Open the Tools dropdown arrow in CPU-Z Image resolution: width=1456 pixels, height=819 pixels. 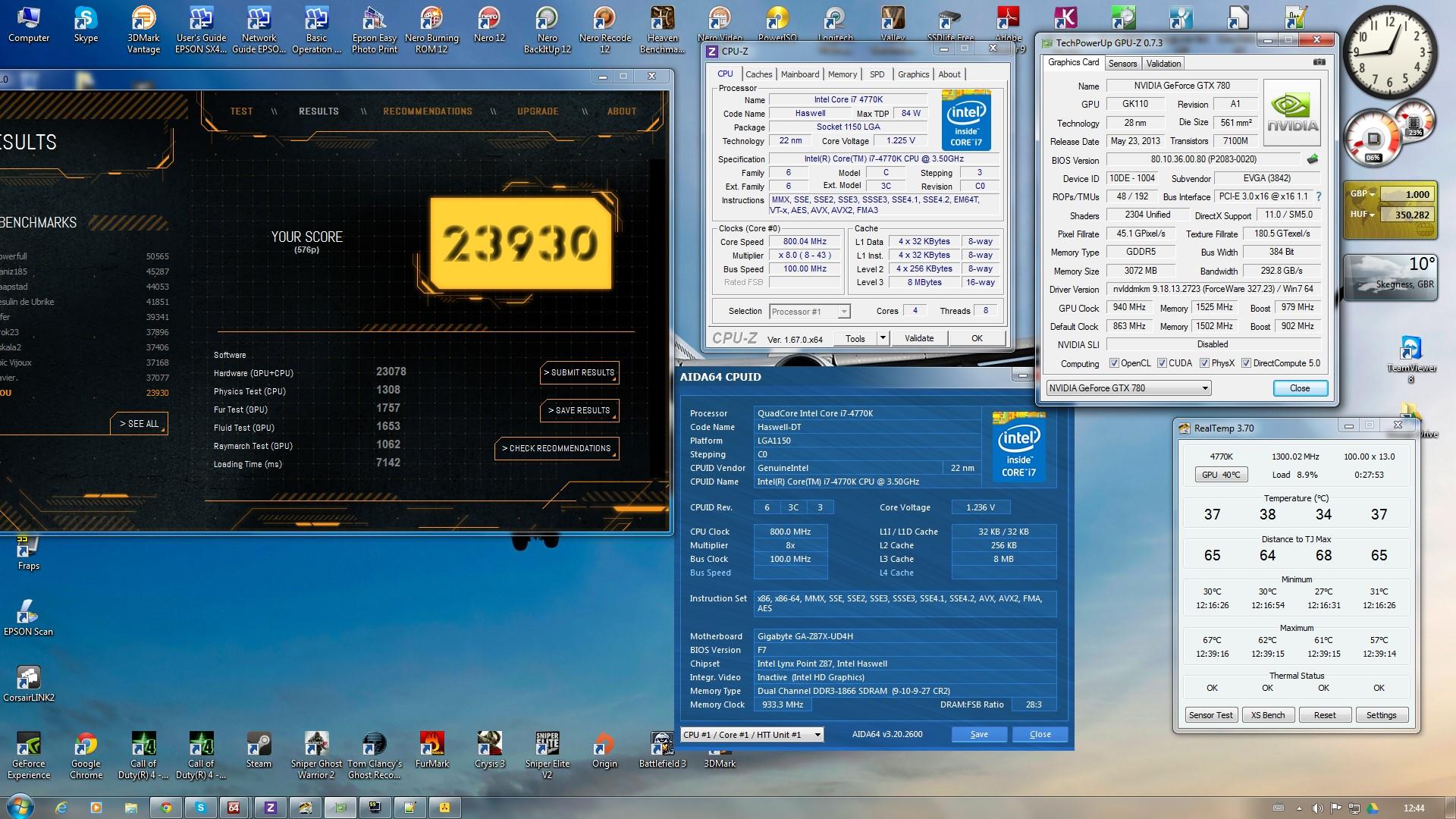(x=883, y=338)
